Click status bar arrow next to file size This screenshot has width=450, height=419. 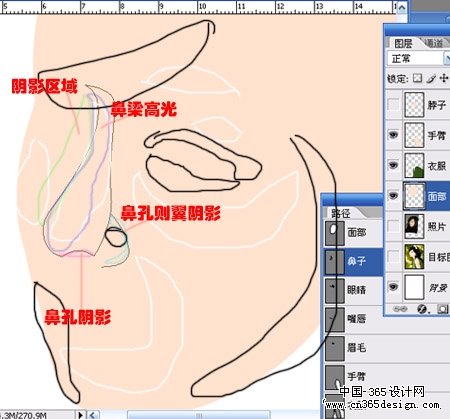point(80,415)
